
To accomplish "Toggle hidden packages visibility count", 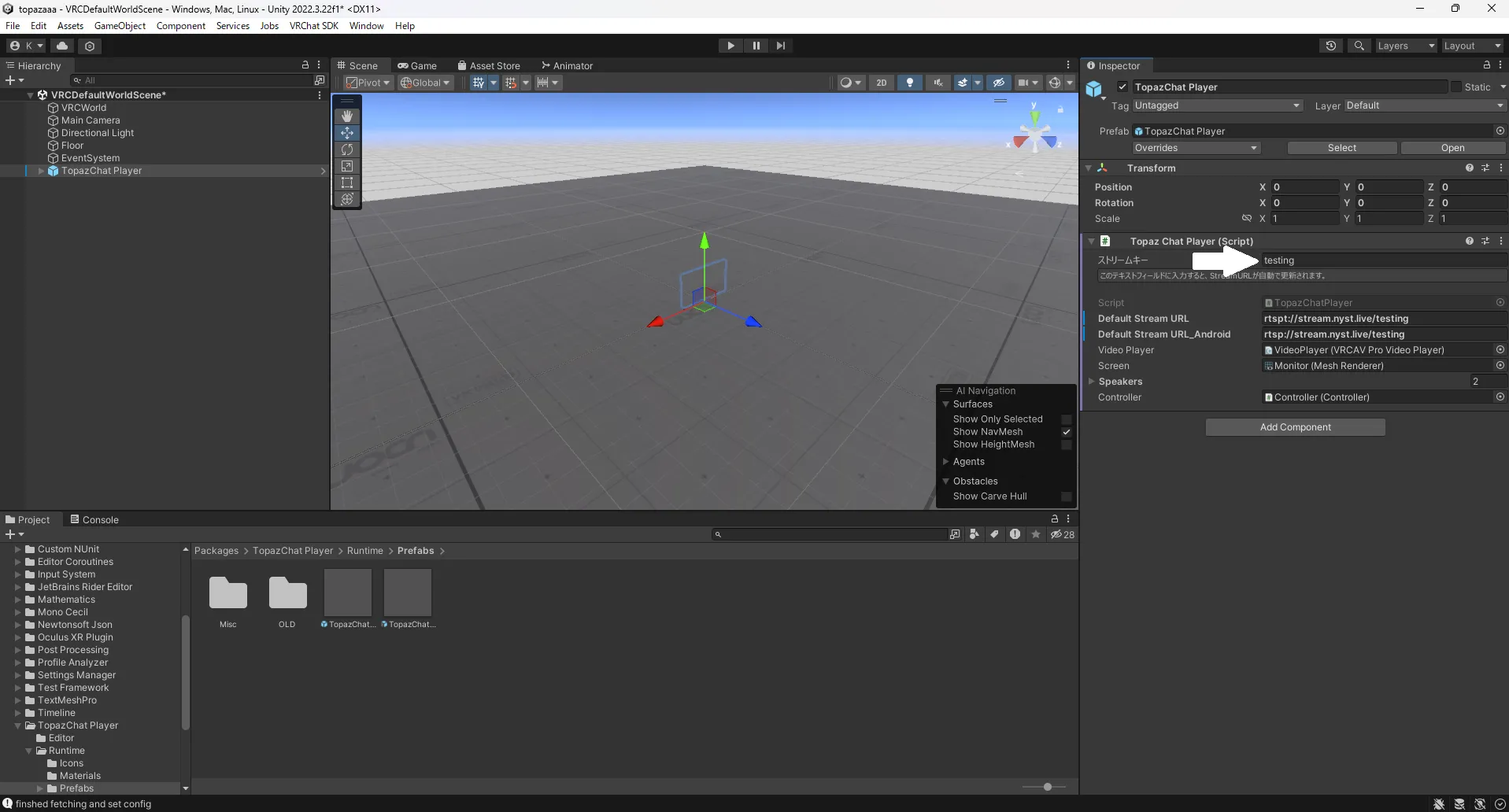I will (1063, 534).
